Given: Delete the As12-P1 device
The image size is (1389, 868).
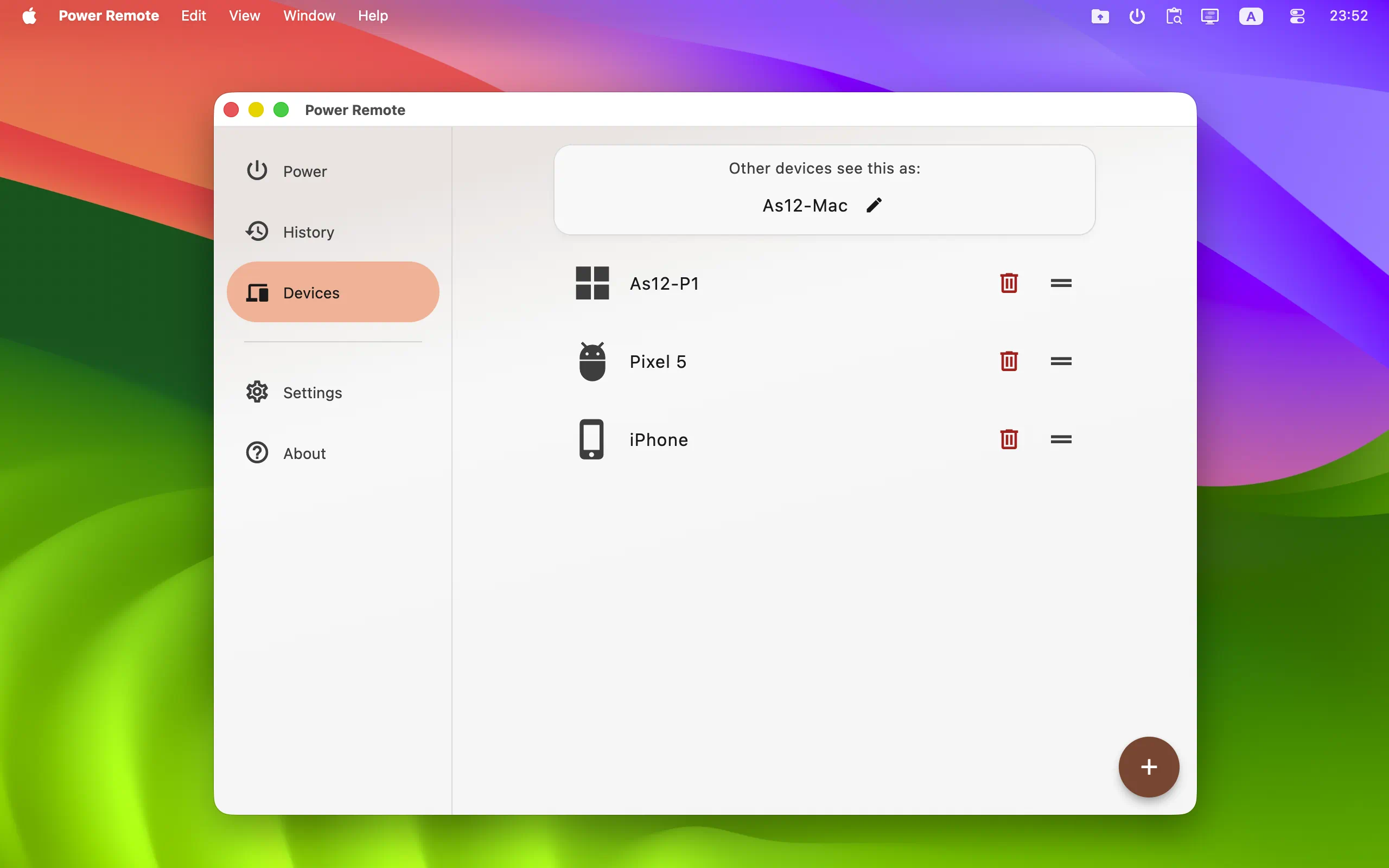Looking at the screenshot, I should (x=1009, y=283).
